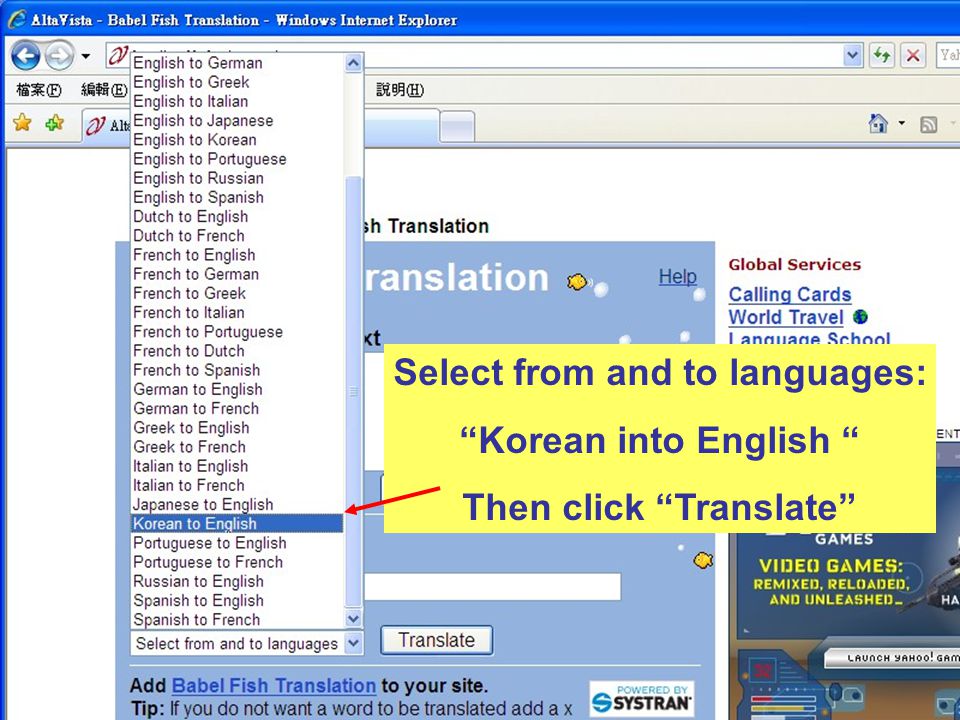Screen dimensions: 960x720
Task: Click the language list scroll up arrow
Action: (353, 62)
